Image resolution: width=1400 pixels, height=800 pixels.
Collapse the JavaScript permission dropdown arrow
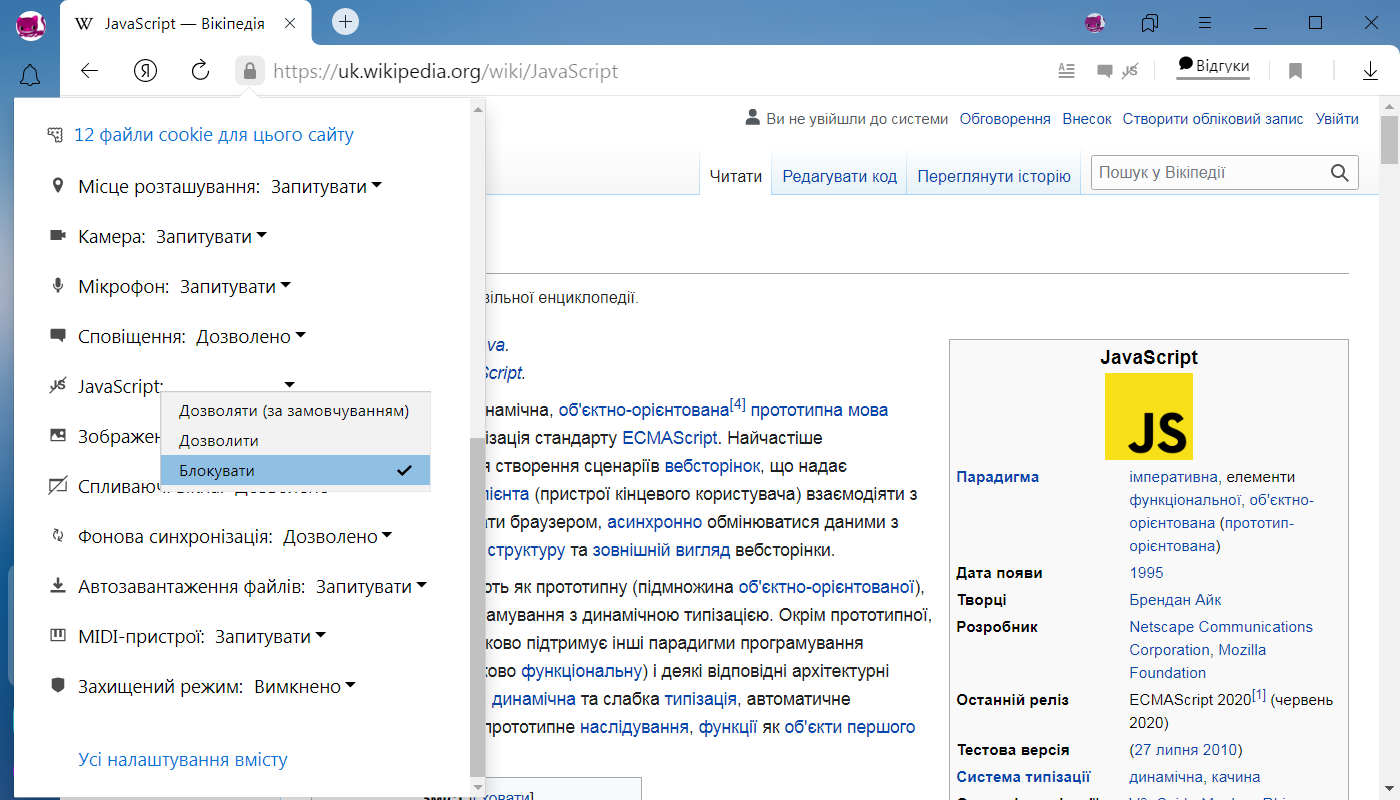coord(289,385)
